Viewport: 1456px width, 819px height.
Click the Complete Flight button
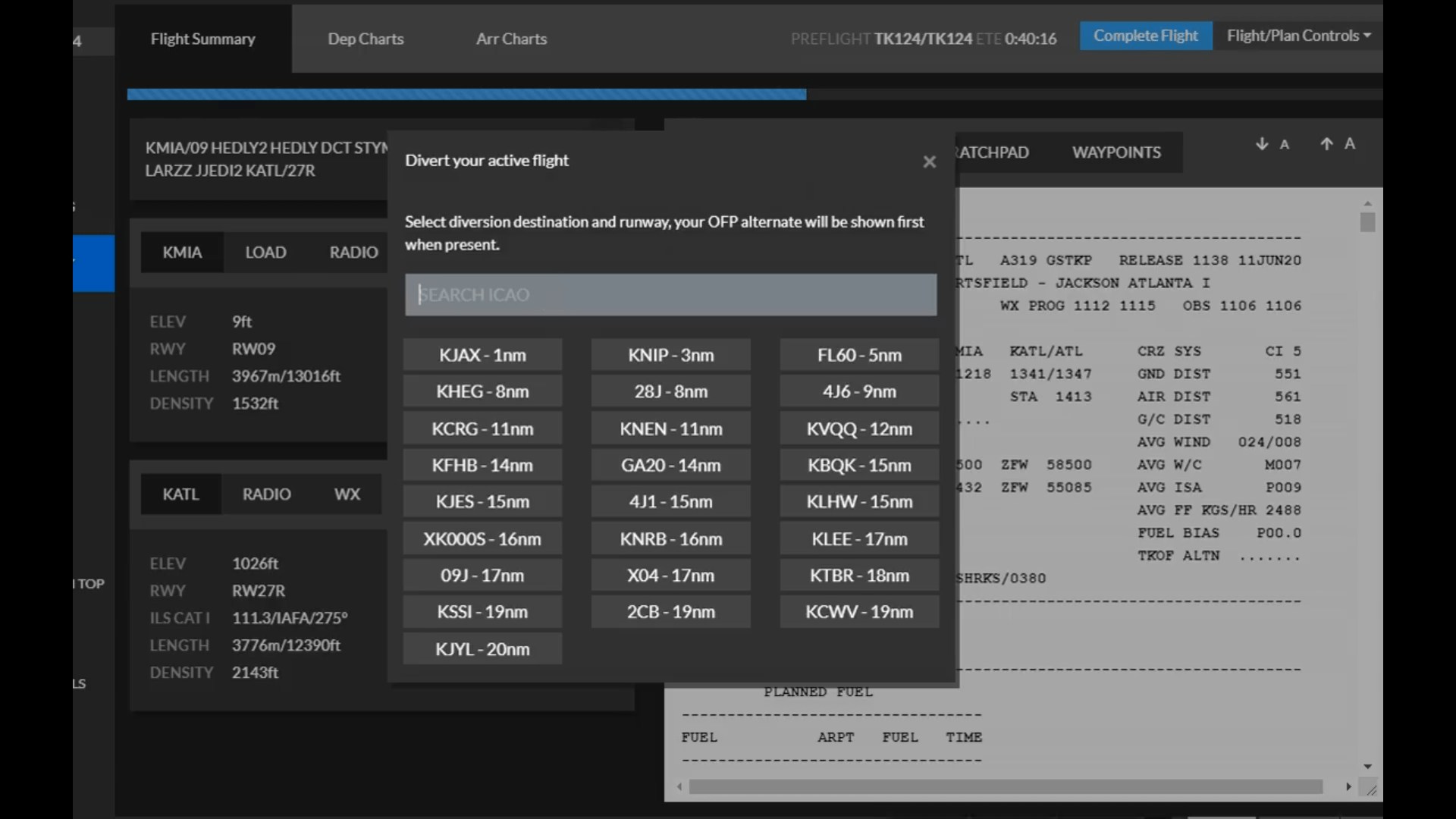point(1145,36)
